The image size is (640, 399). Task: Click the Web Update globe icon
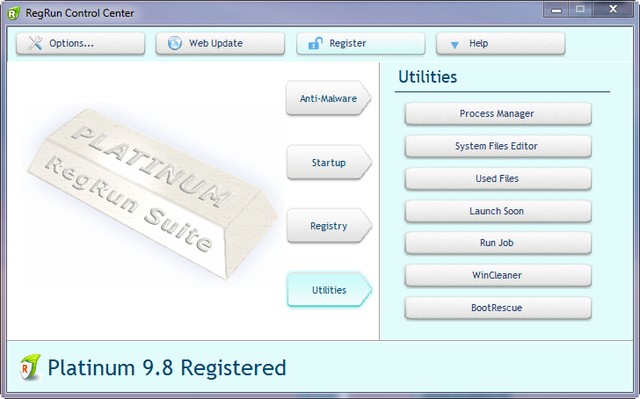(175, 43)
